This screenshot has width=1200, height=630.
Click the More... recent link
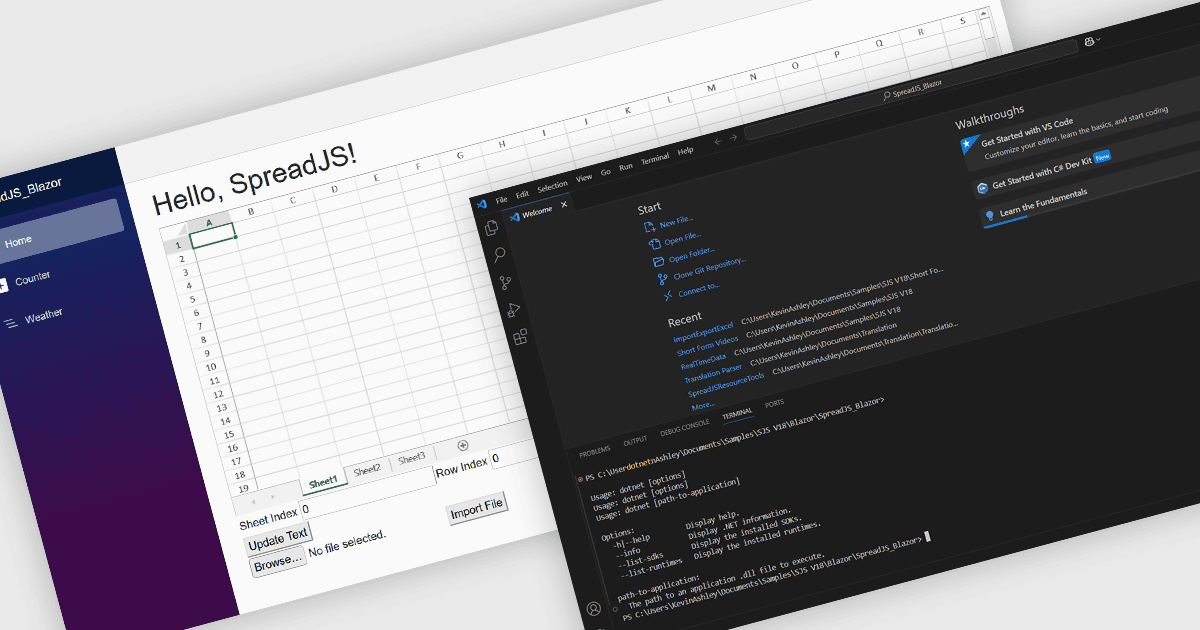[x=703, y=406]
